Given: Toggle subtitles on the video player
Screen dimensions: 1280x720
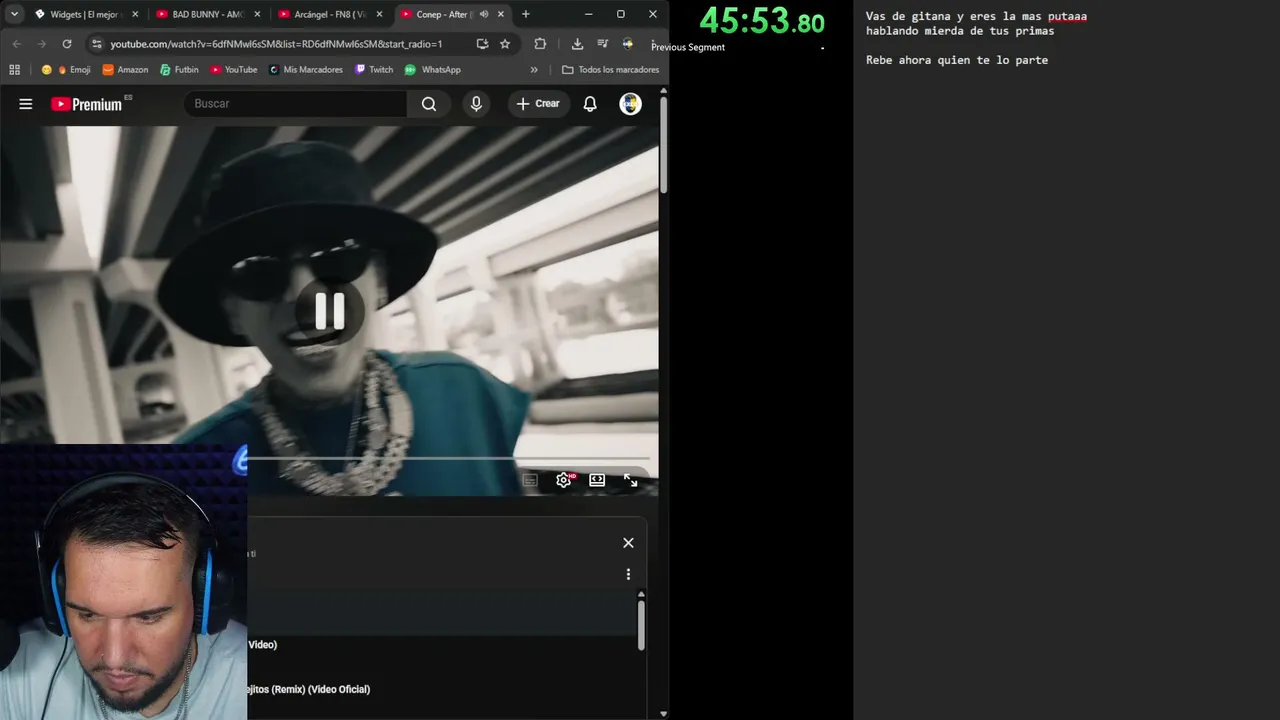Looking at the screenshot, I should (x=530, y=480).
